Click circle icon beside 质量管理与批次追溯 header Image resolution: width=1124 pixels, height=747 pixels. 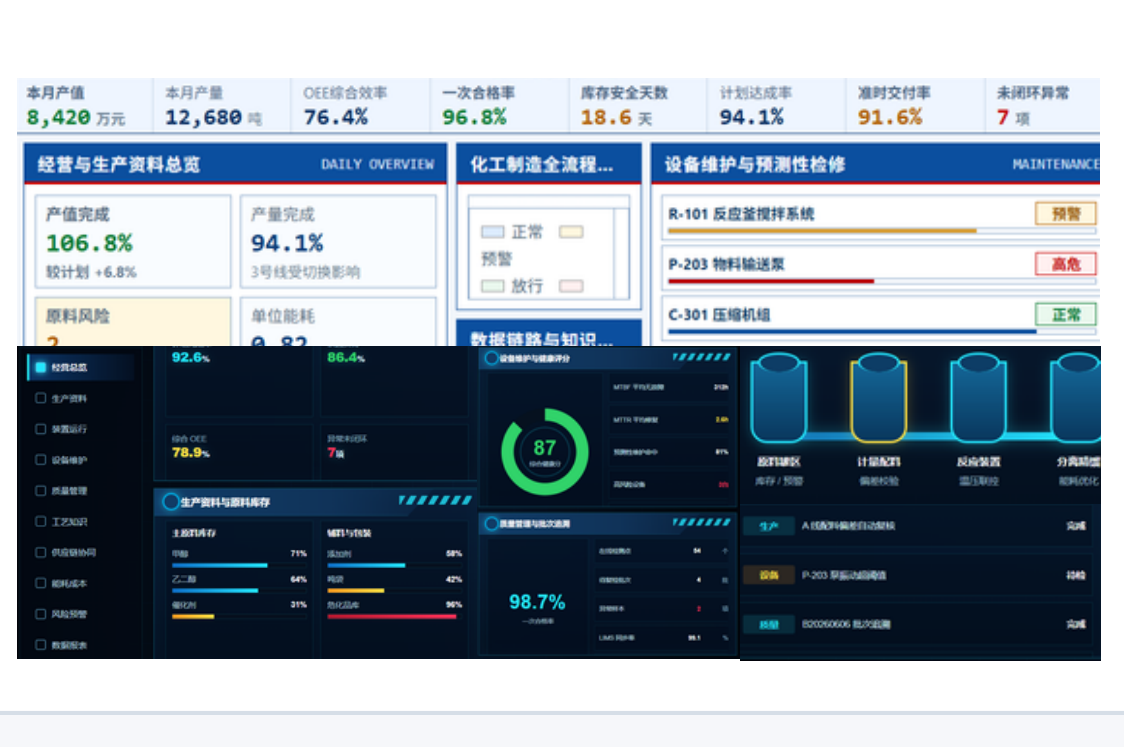pyautogui.click(x=492, y=523)
